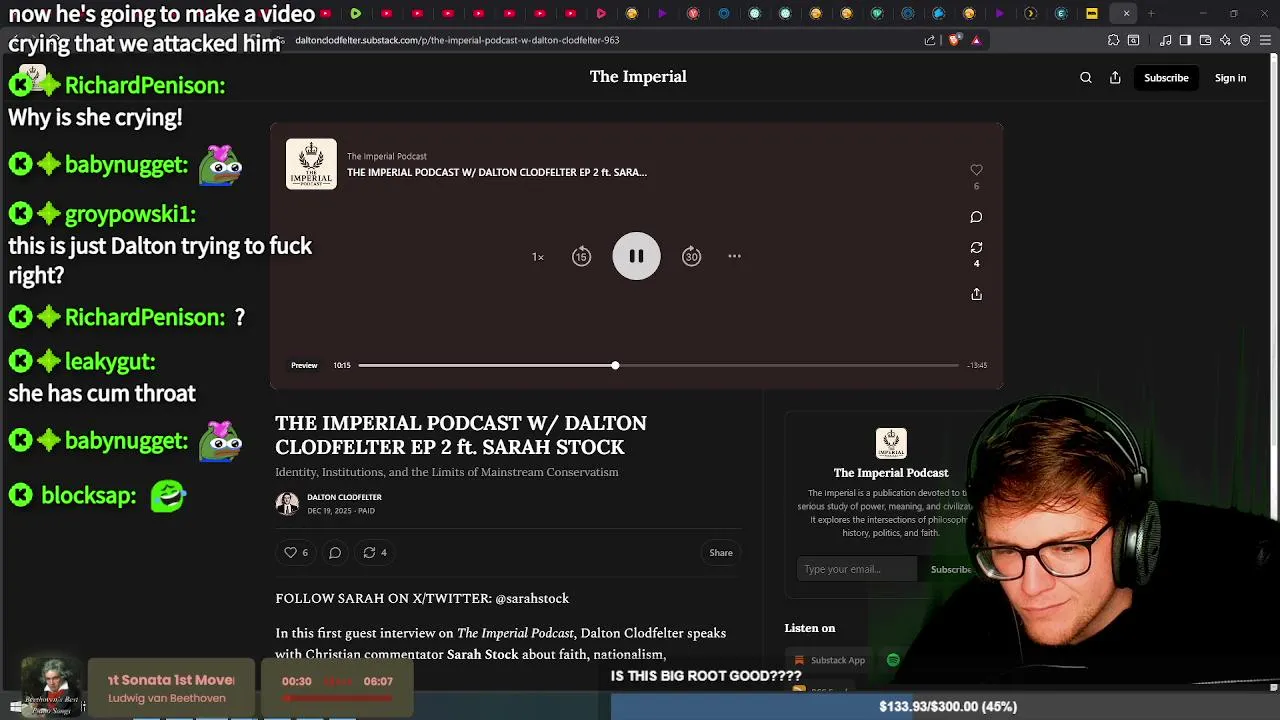Toggle the browser sidebar panel icon

(1185, 40)
